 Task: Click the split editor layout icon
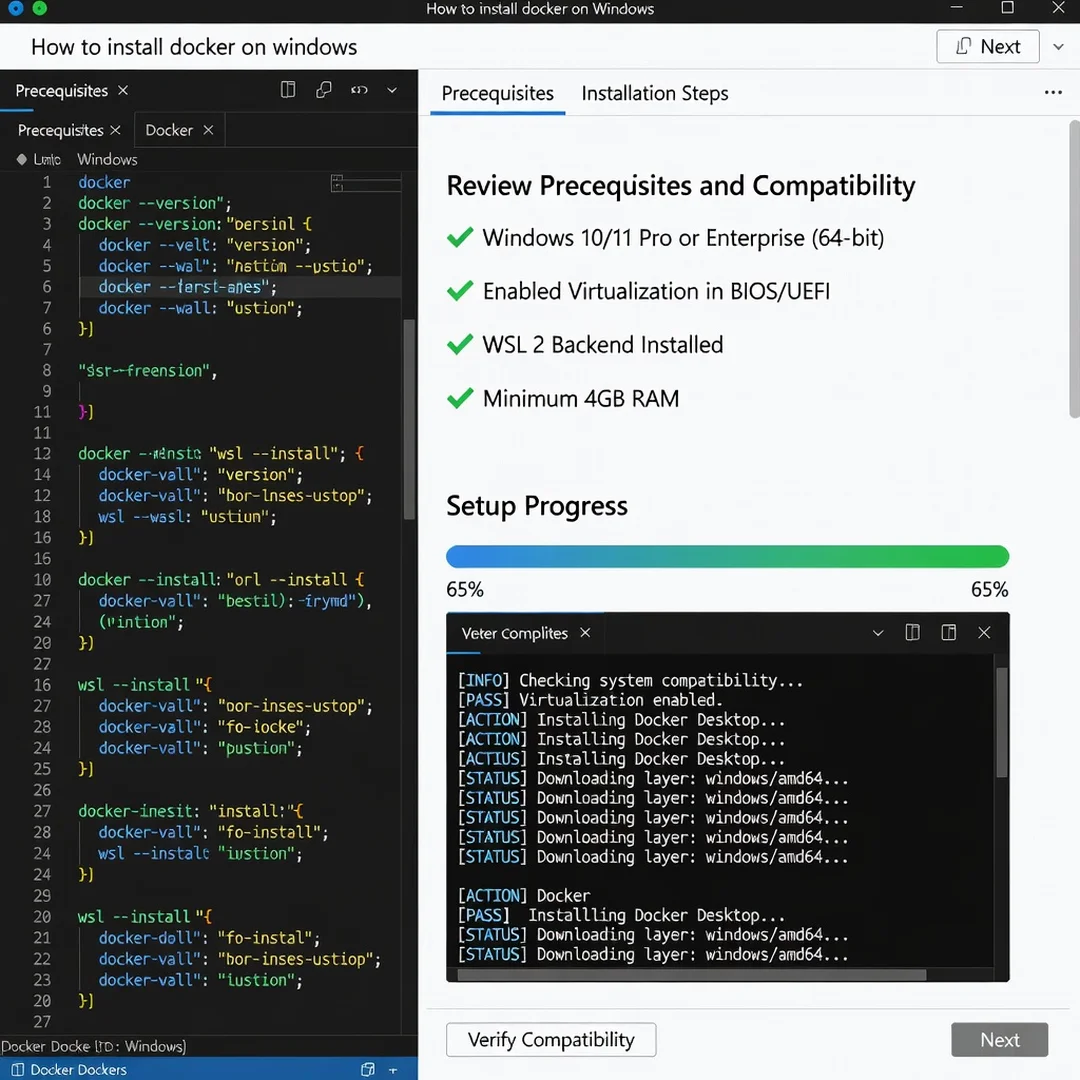288,90
